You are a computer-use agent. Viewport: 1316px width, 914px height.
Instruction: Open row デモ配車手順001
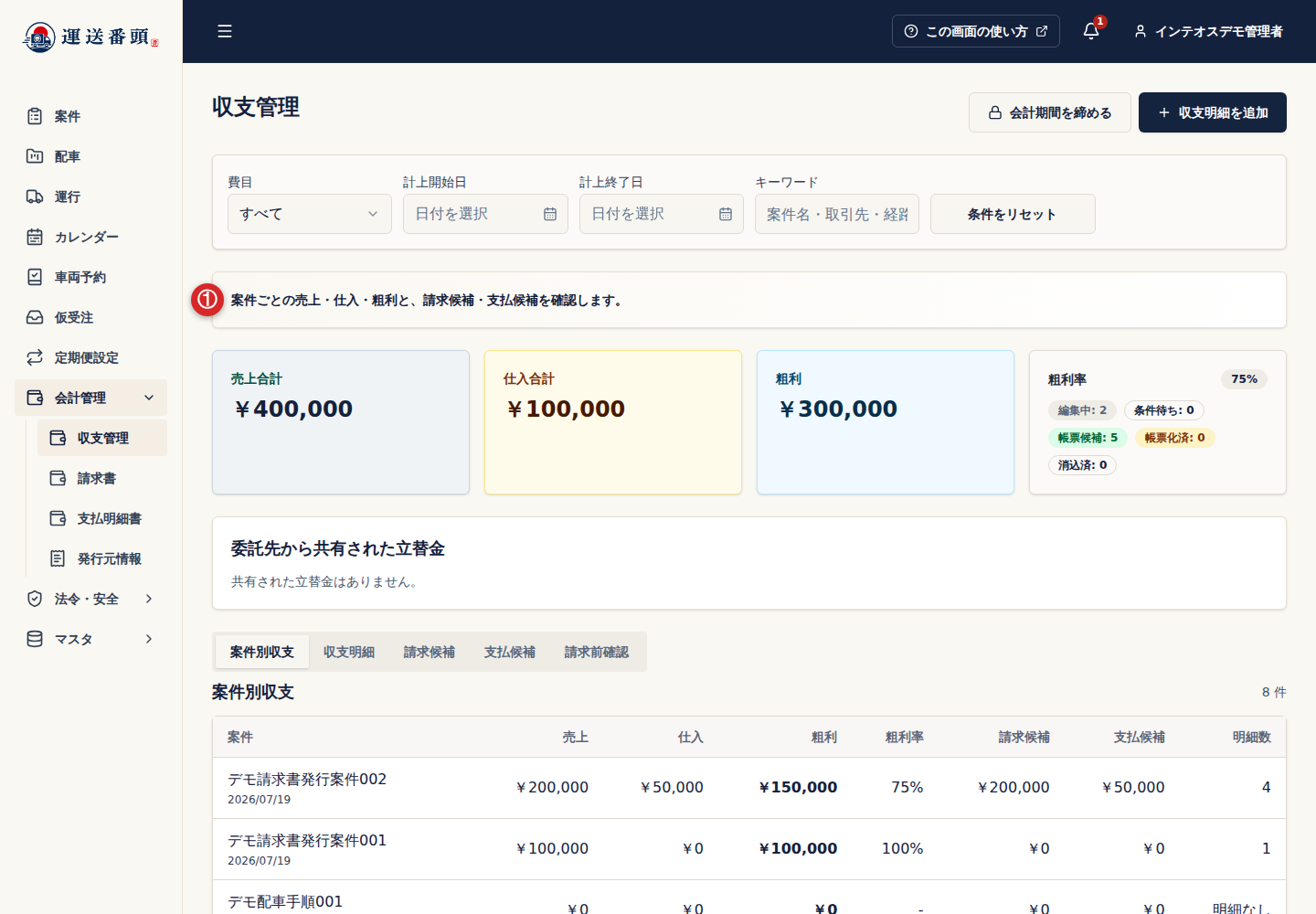pyautogui.click(x=749, y=898)
